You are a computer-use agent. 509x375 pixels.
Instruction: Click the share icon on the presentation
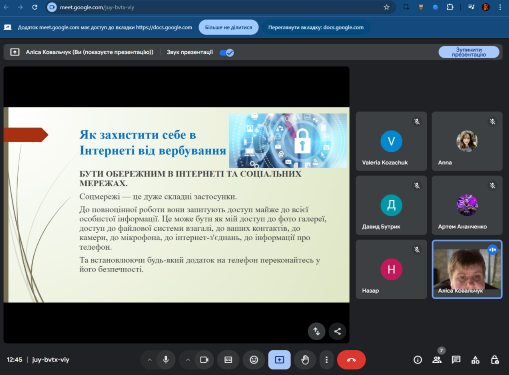(x=337, y=331)
